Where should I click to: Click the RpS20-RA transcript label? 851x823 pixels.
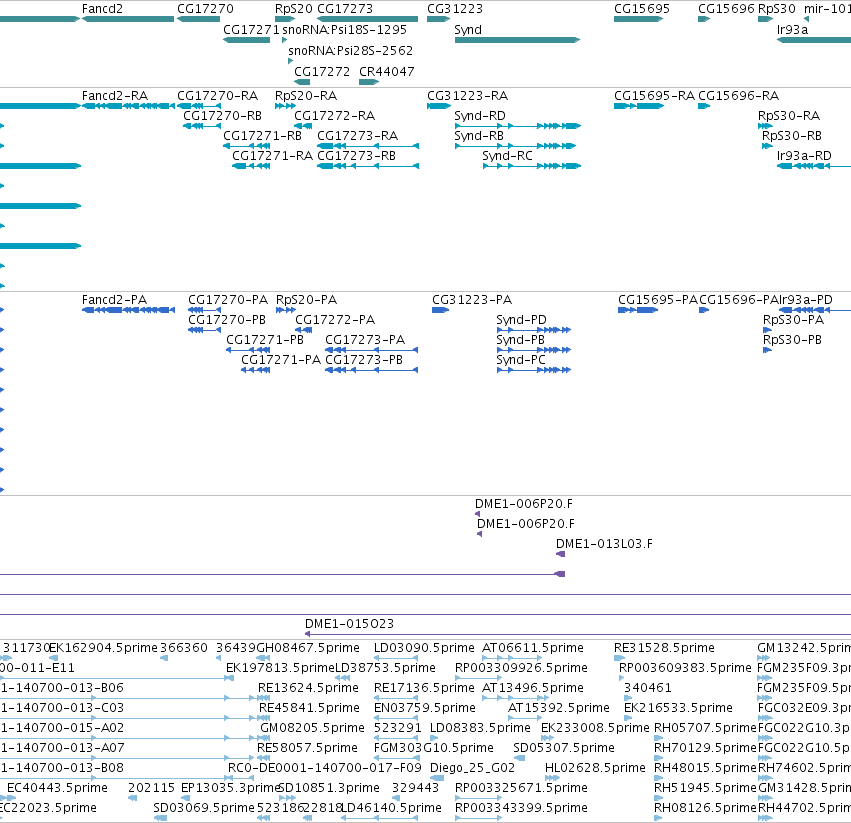[x=306, y=96]
